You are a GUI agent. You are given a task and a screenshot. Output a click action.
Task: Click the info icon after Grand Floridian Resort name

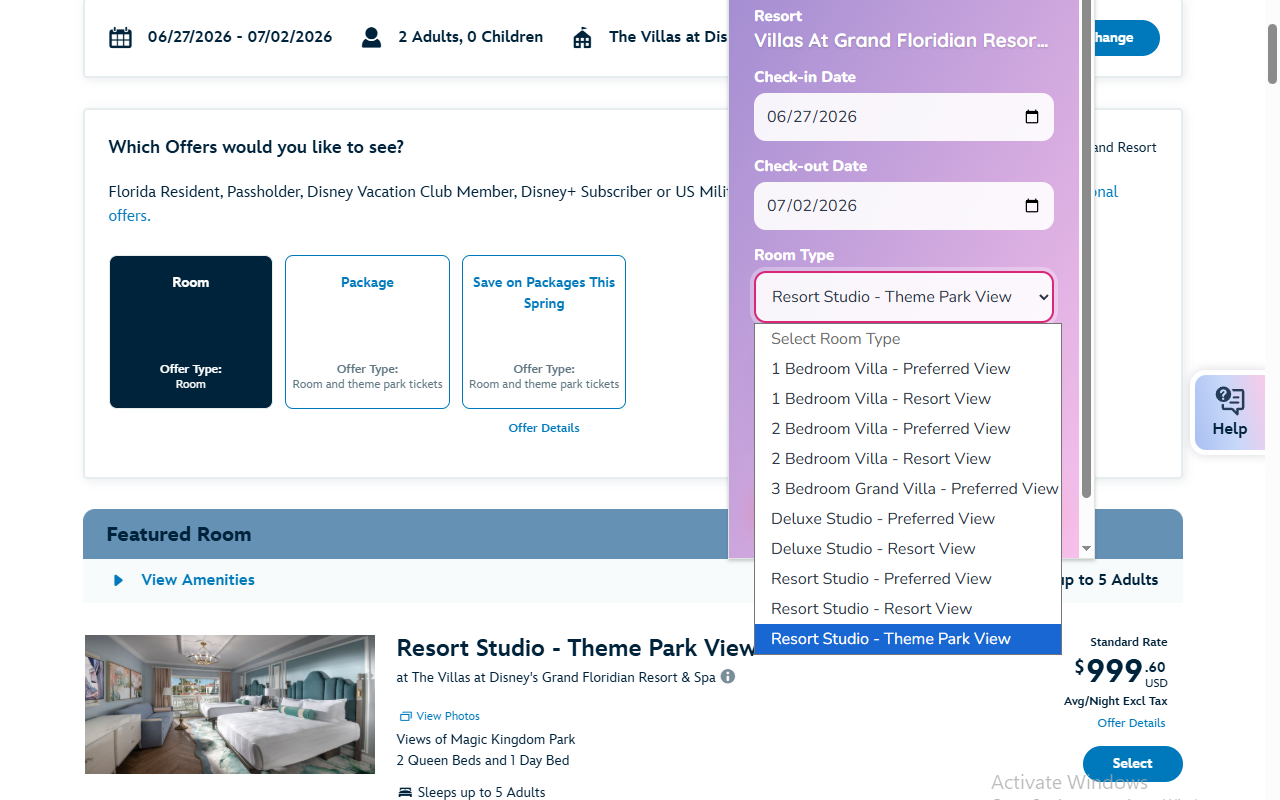pos(727,676)
